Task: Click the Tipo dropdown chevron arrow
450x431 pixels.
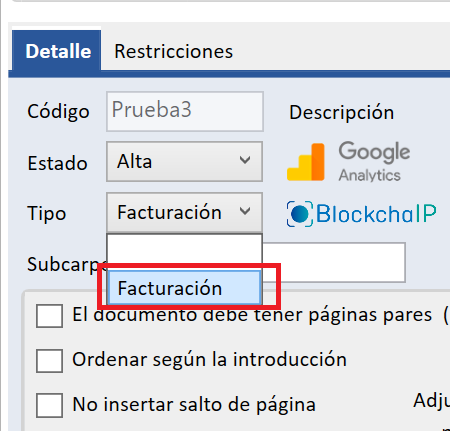Action: click(245, 211)
